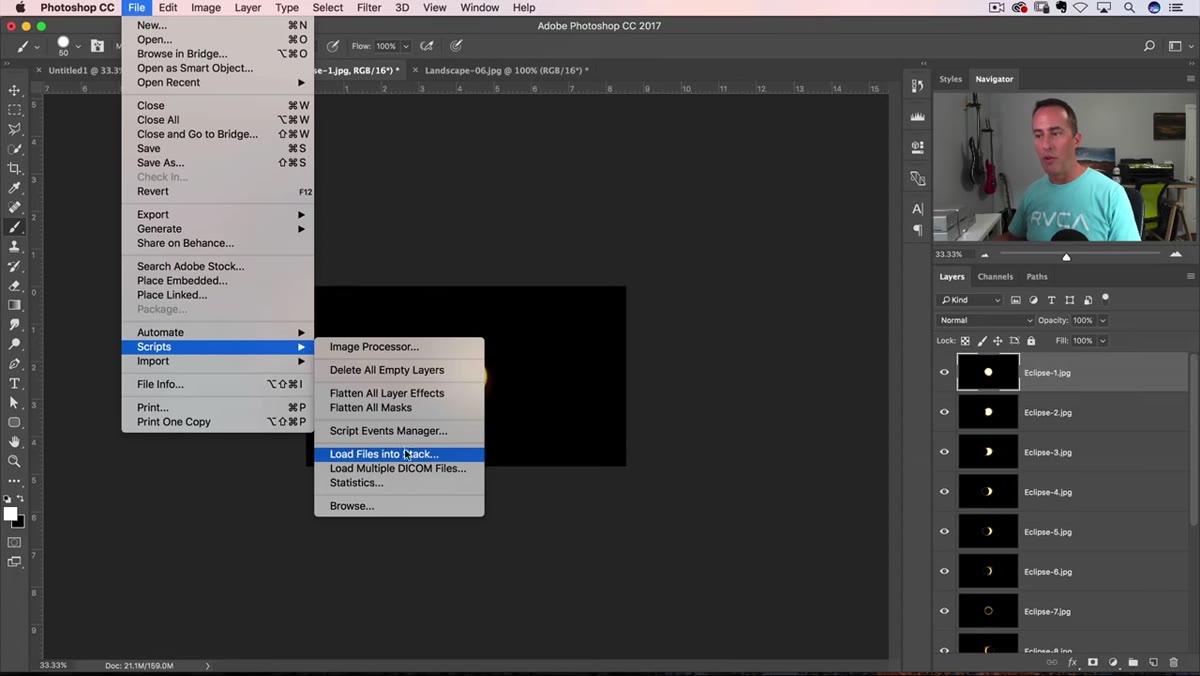Select the Hand tool

click(x=14, y=441)
